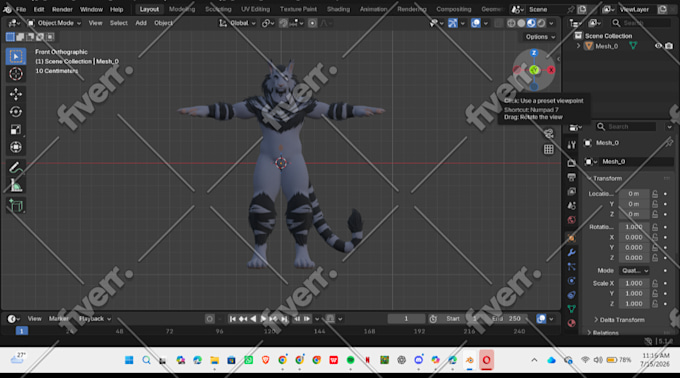Open the Opera browser taskbar icon
680x378 pixels.
point(487,360)
